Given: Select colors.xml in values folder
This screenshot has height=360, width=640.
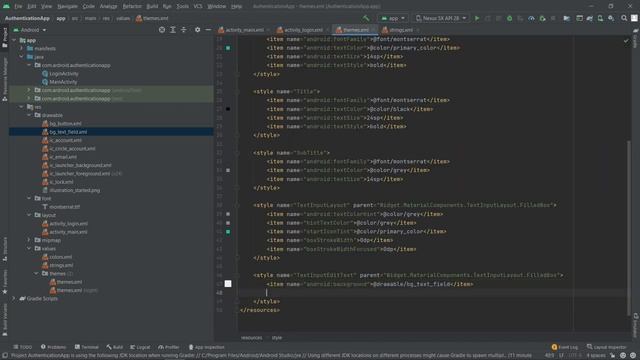Looking at the screenshot, I should tap(60, 257).
